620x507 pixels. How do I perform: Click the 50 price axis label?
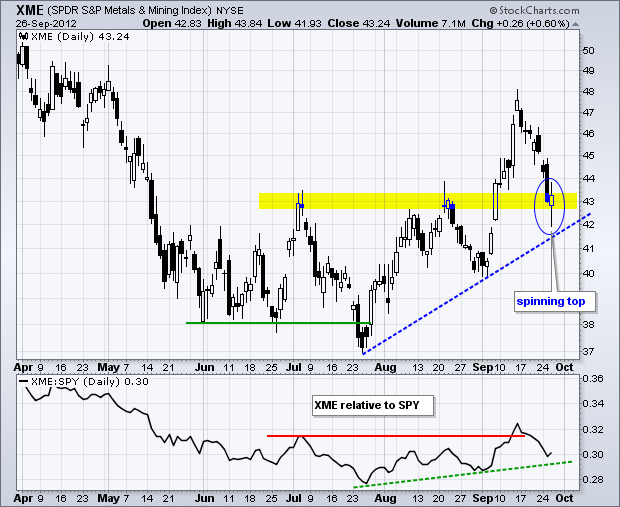(588, 51)
